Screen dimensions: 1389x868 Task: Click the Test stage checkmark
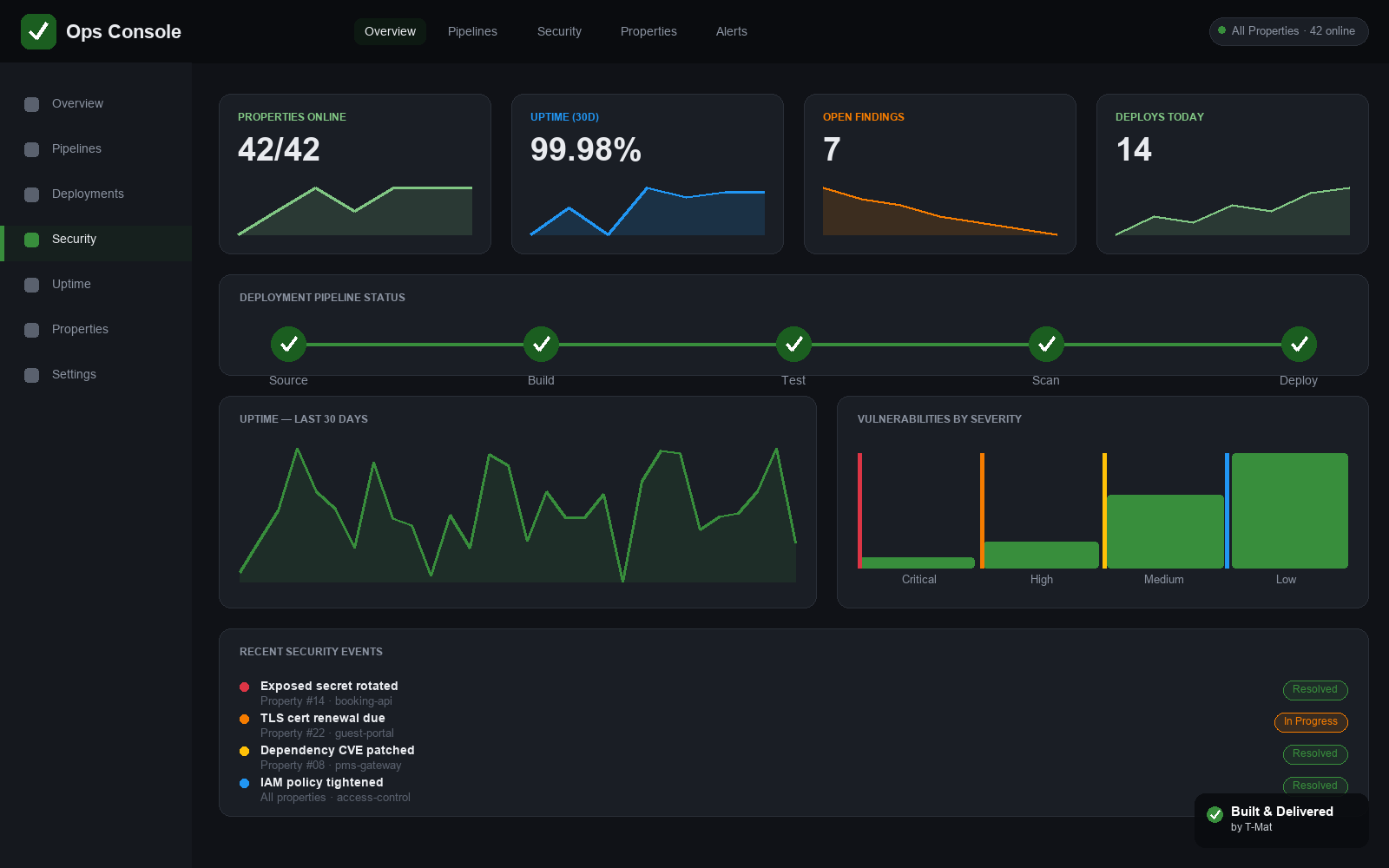point(793,345)
